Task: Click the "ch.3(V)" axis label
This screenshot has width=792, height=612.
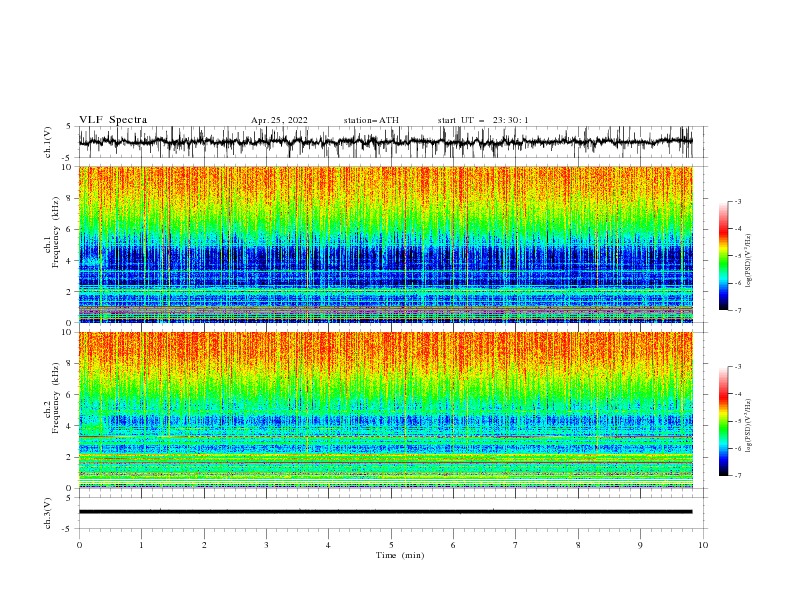Action: [x=48, y=513]
